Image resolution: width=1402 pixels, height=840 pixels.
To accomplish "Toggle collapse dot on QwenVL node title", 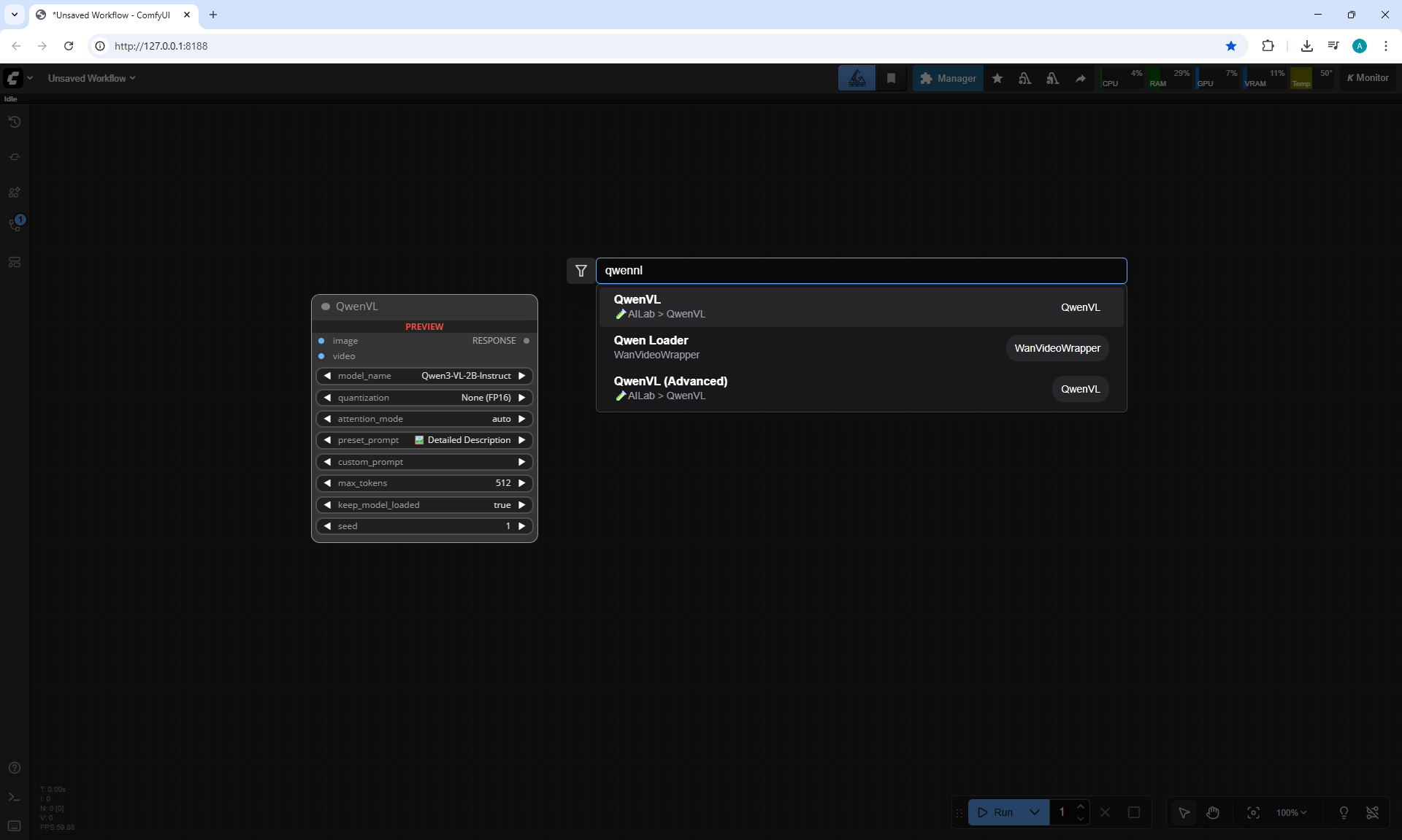I will pyautogui.click(x=326, y=307).
